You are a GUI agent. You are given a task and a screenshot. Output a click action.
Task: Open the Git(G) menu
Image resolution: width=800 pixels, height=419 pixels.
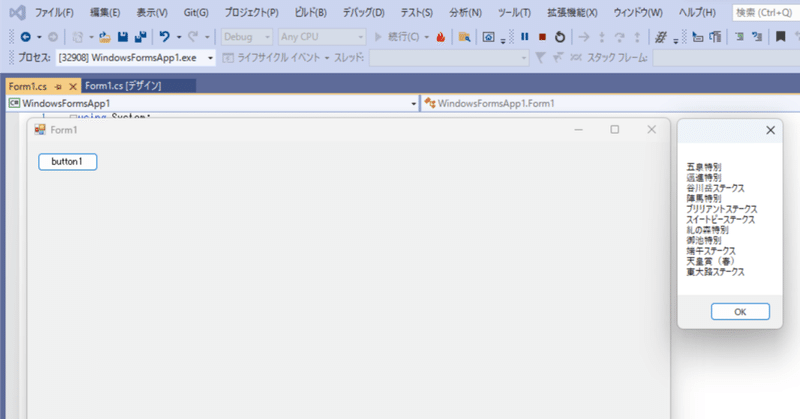click(196, 13)
